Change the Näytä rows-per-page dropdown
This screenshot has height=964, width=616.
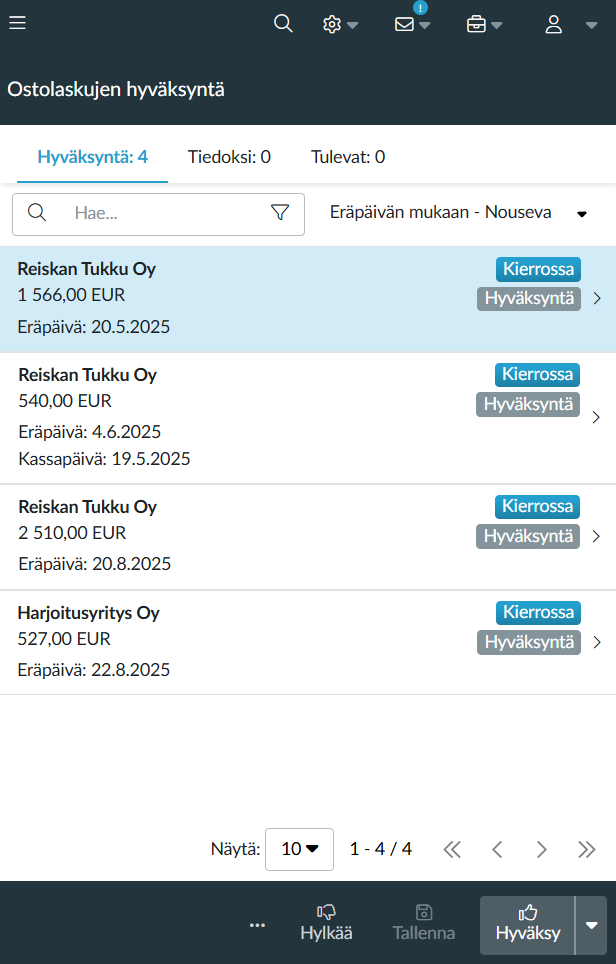tap(299, 849)
